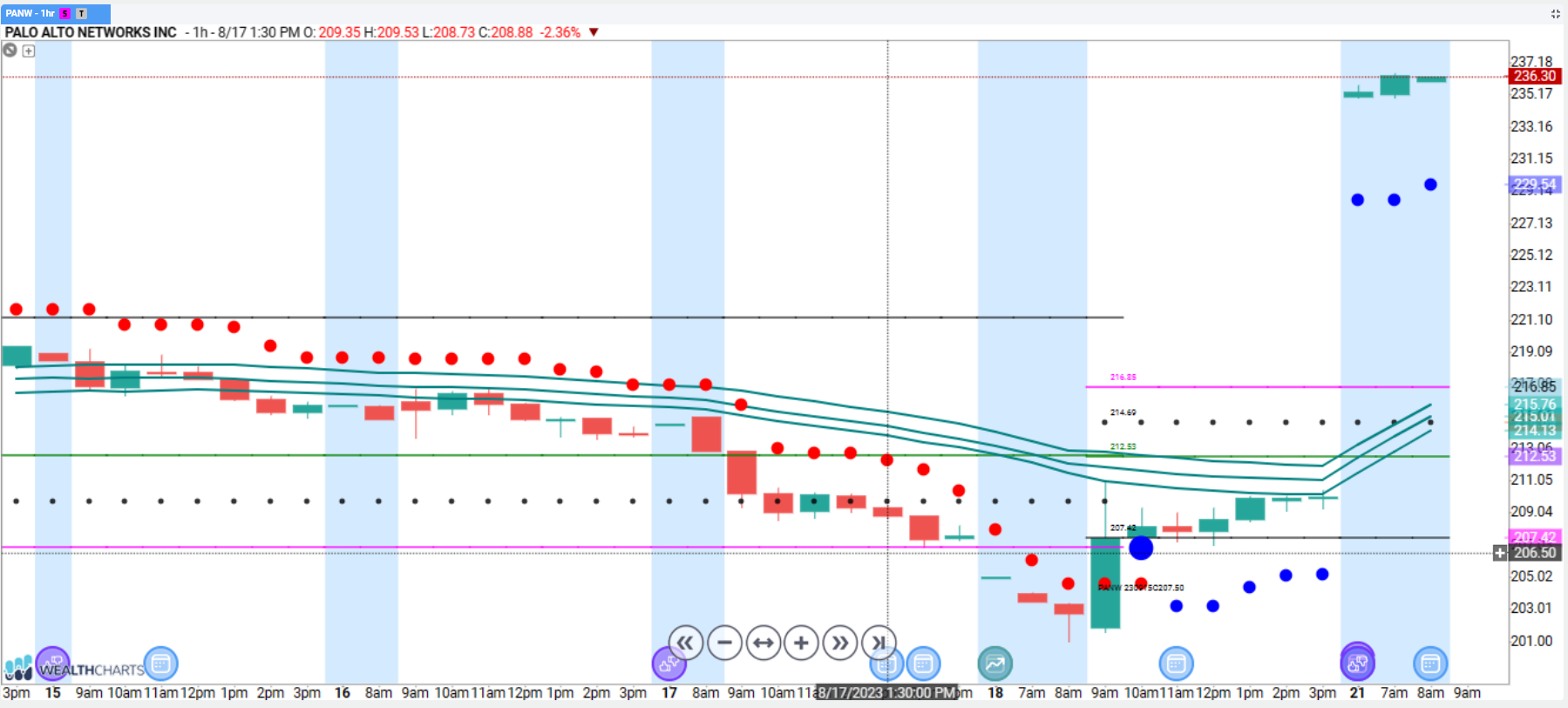
Task: Expand the red triangle next to -2.36%
Action: (x=594, y=32)
